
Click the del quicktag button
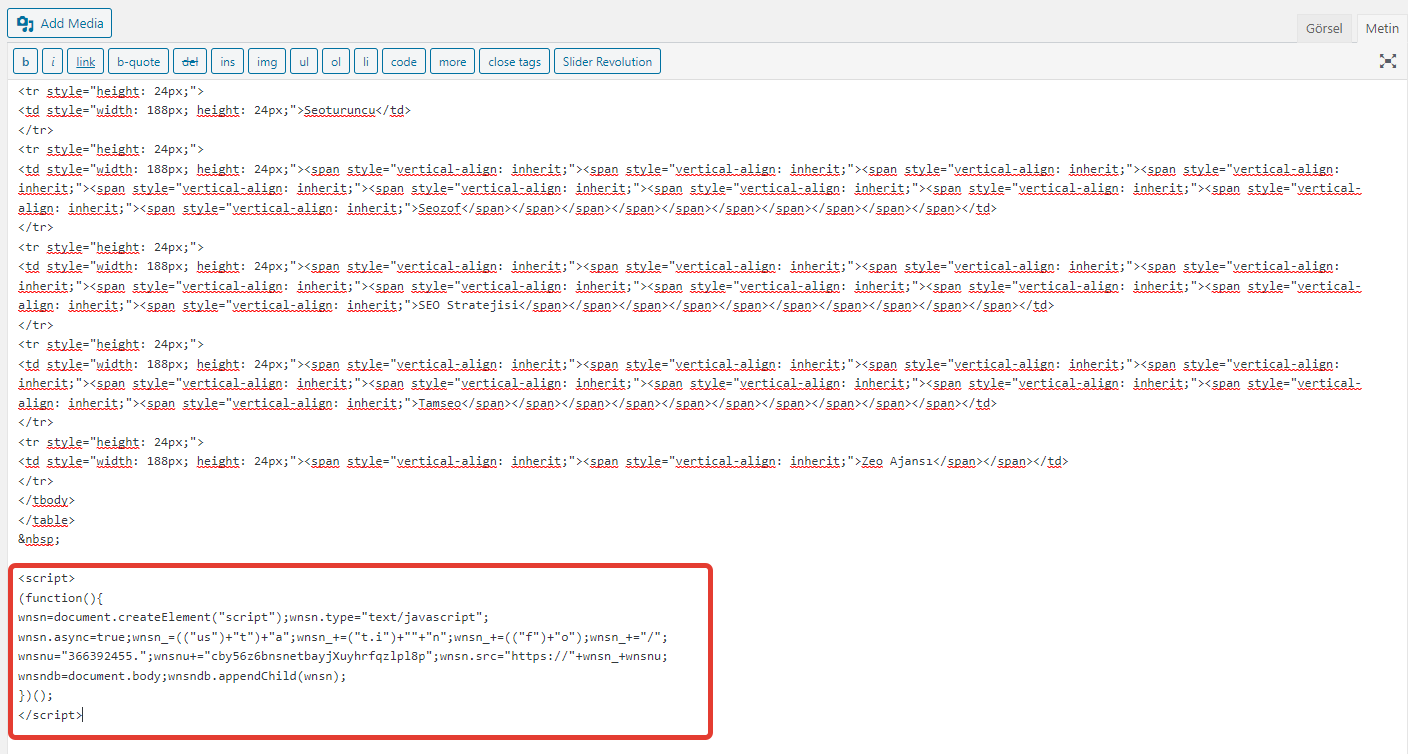point(190,62)
